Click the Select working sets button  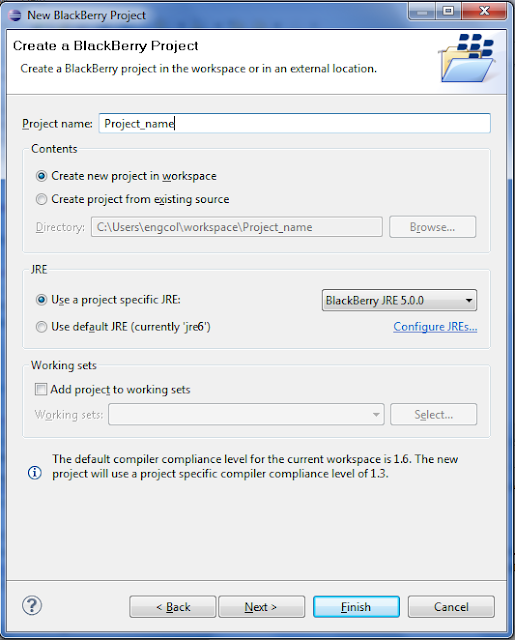(x=433, y=415)
